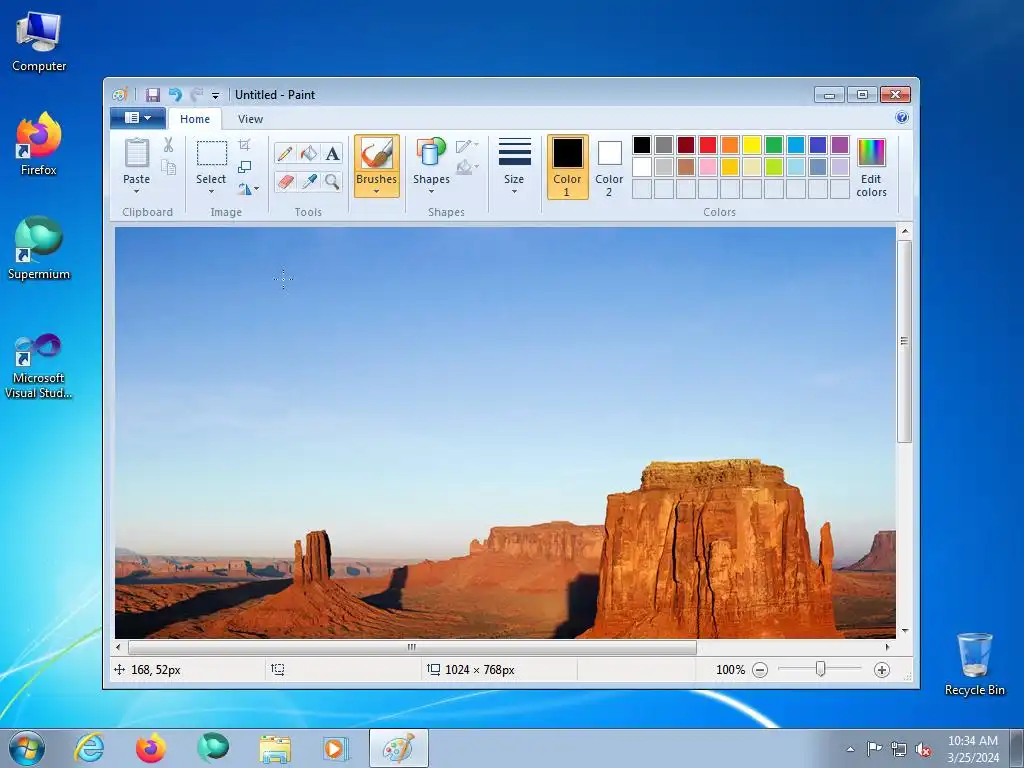1024x768 pixels.
Task: Click the vertical scrollbar down arrow
Action: [904, 631]
